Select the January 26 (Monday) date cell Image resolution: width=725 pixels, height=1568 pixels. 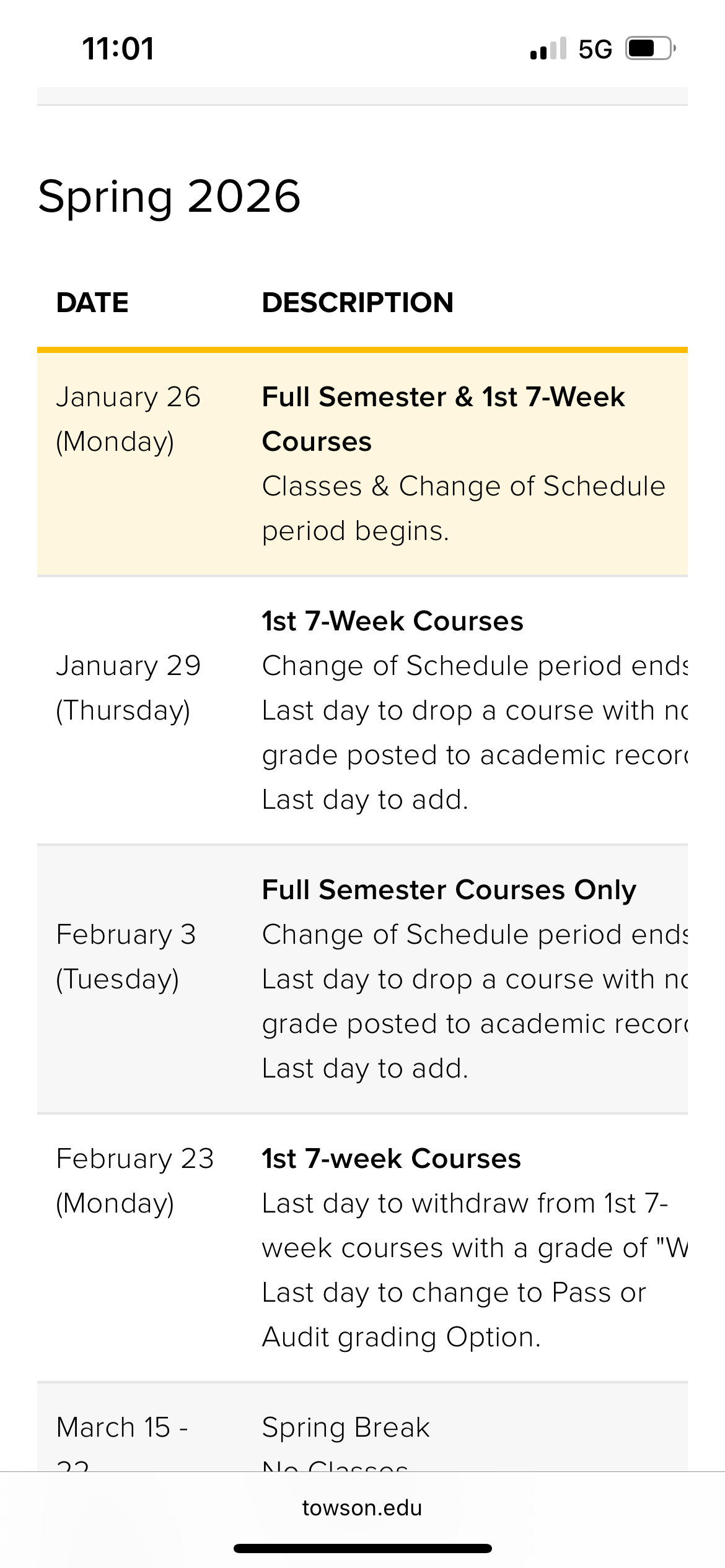coord(128,419)
